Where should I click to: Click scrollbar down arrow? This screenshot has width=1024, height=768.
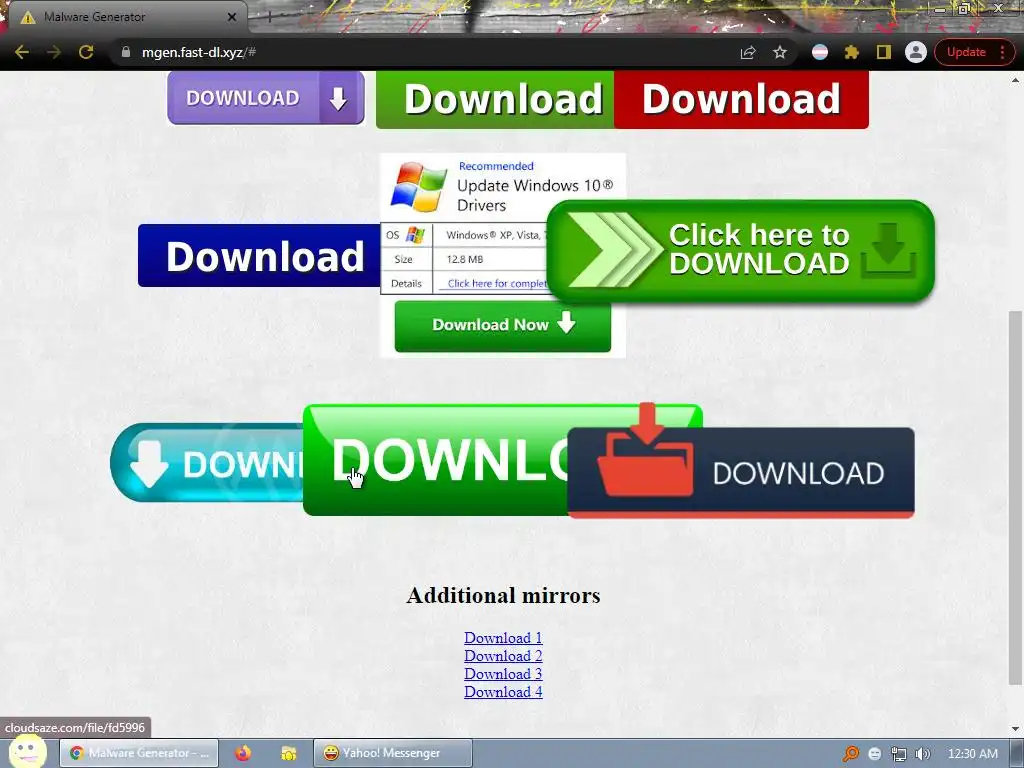point(1016,729)
